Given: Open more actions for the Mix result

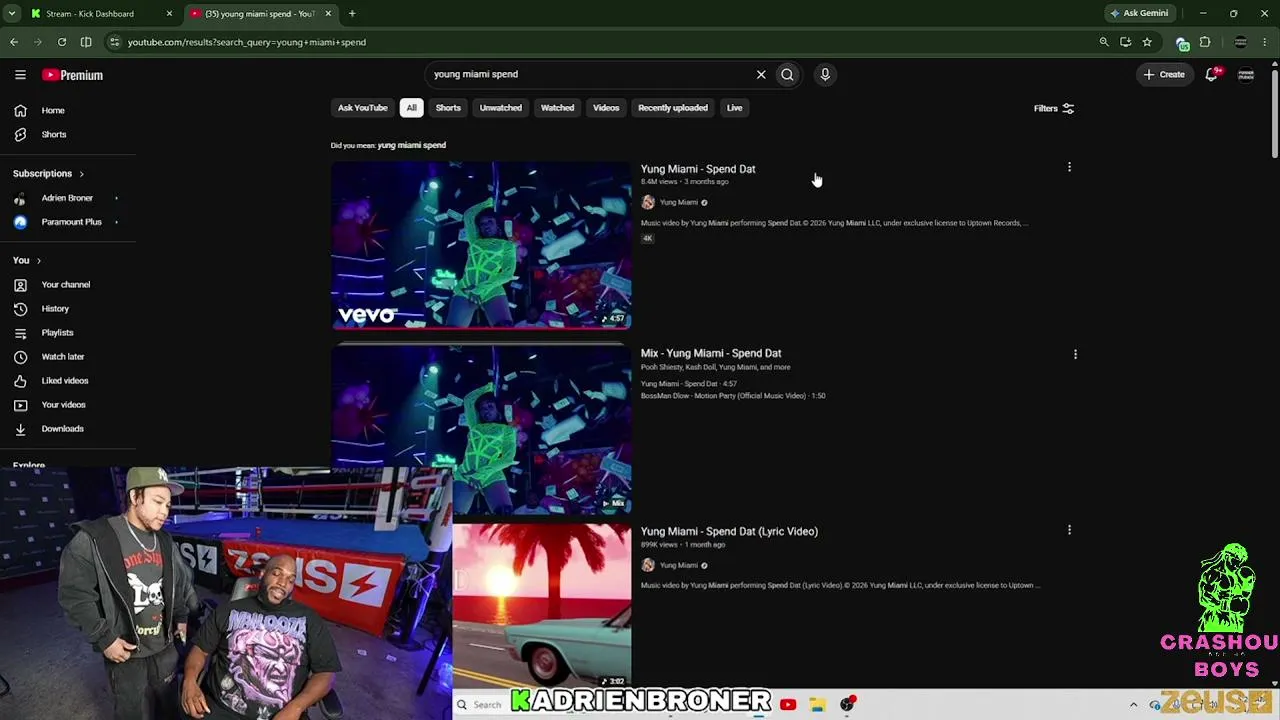Looking at the screenshot, I should 1075,354.
